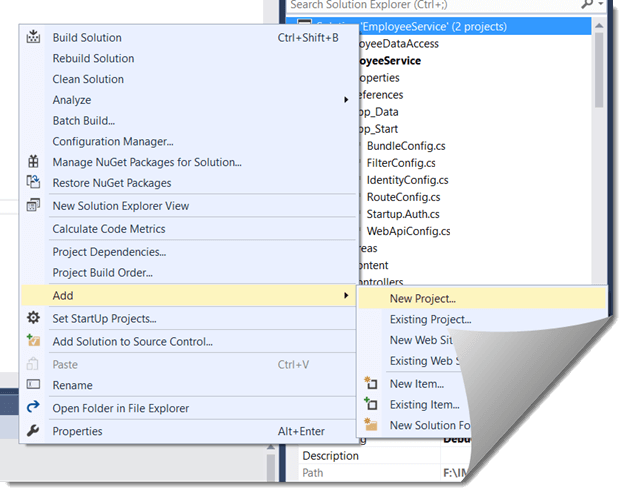This screenshot has width=624, height=493.
Task: Choose Rebuild Solution
Action: [x=189, y=58]
